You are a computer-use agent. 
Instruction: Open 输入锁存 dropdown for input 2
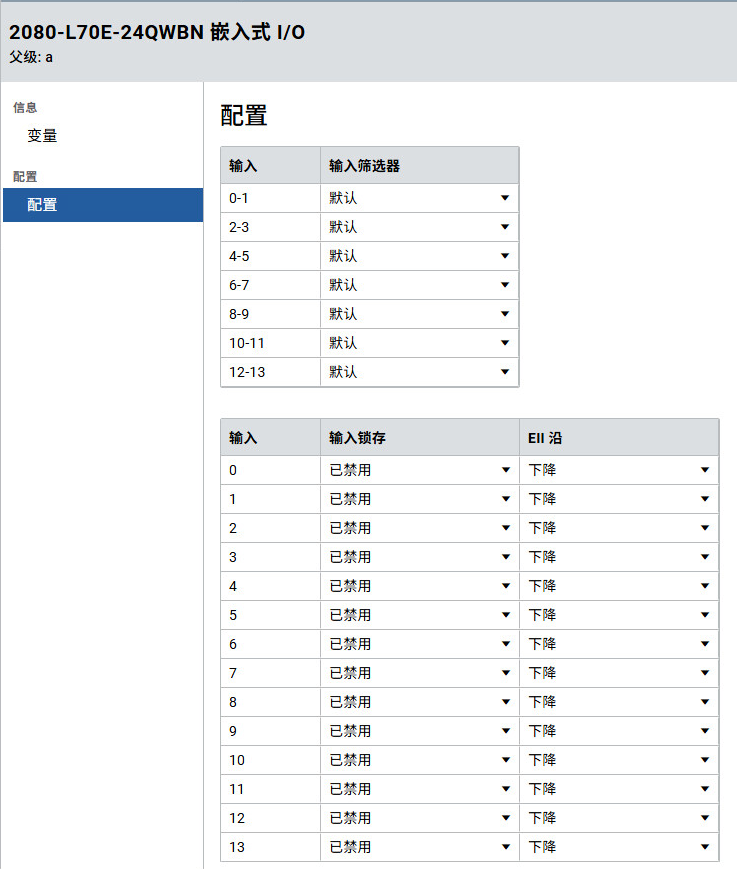(420, 528)
